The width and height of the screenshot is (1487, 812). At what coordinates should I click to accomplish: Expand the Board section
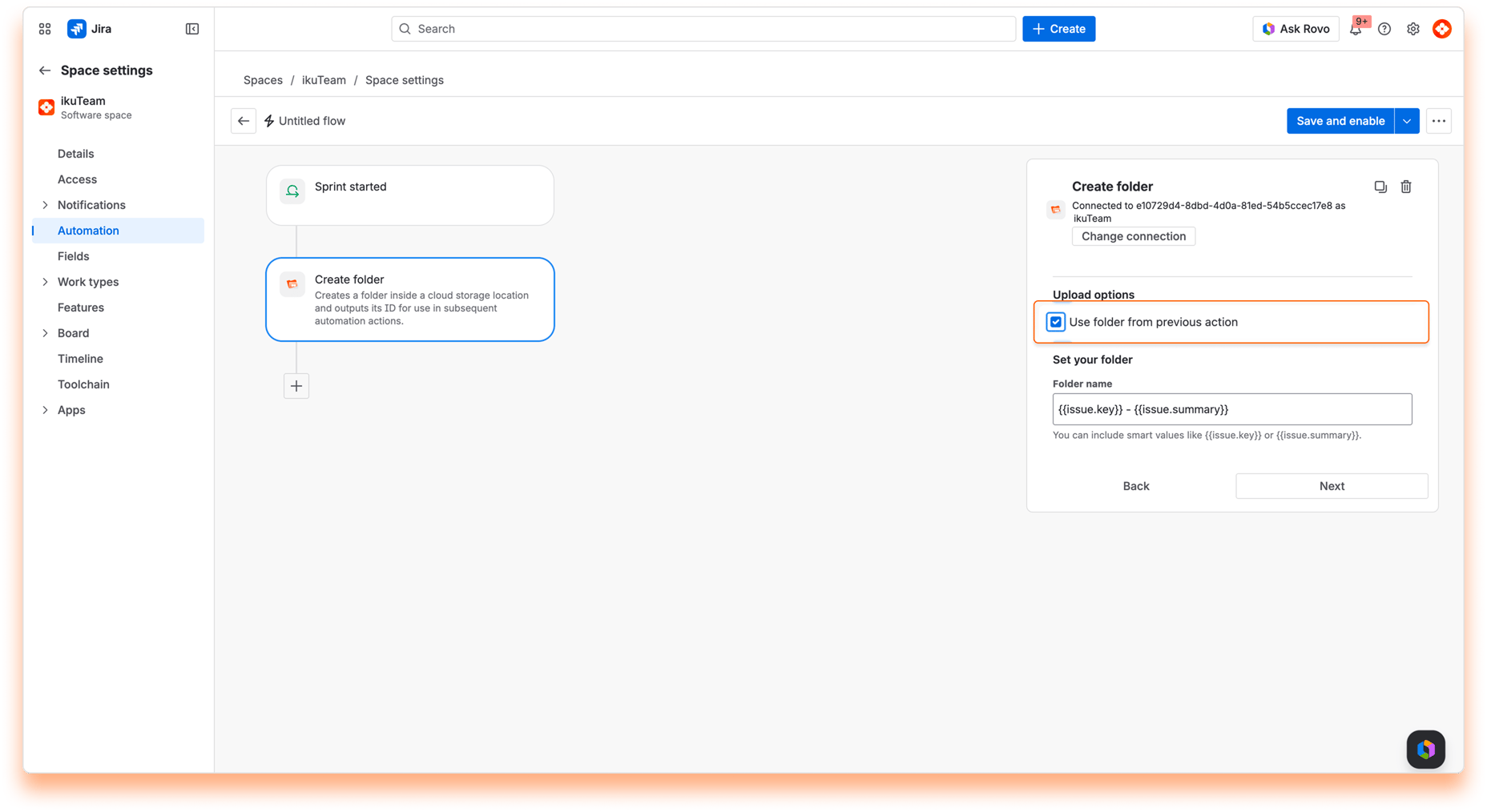coord(45,333)
